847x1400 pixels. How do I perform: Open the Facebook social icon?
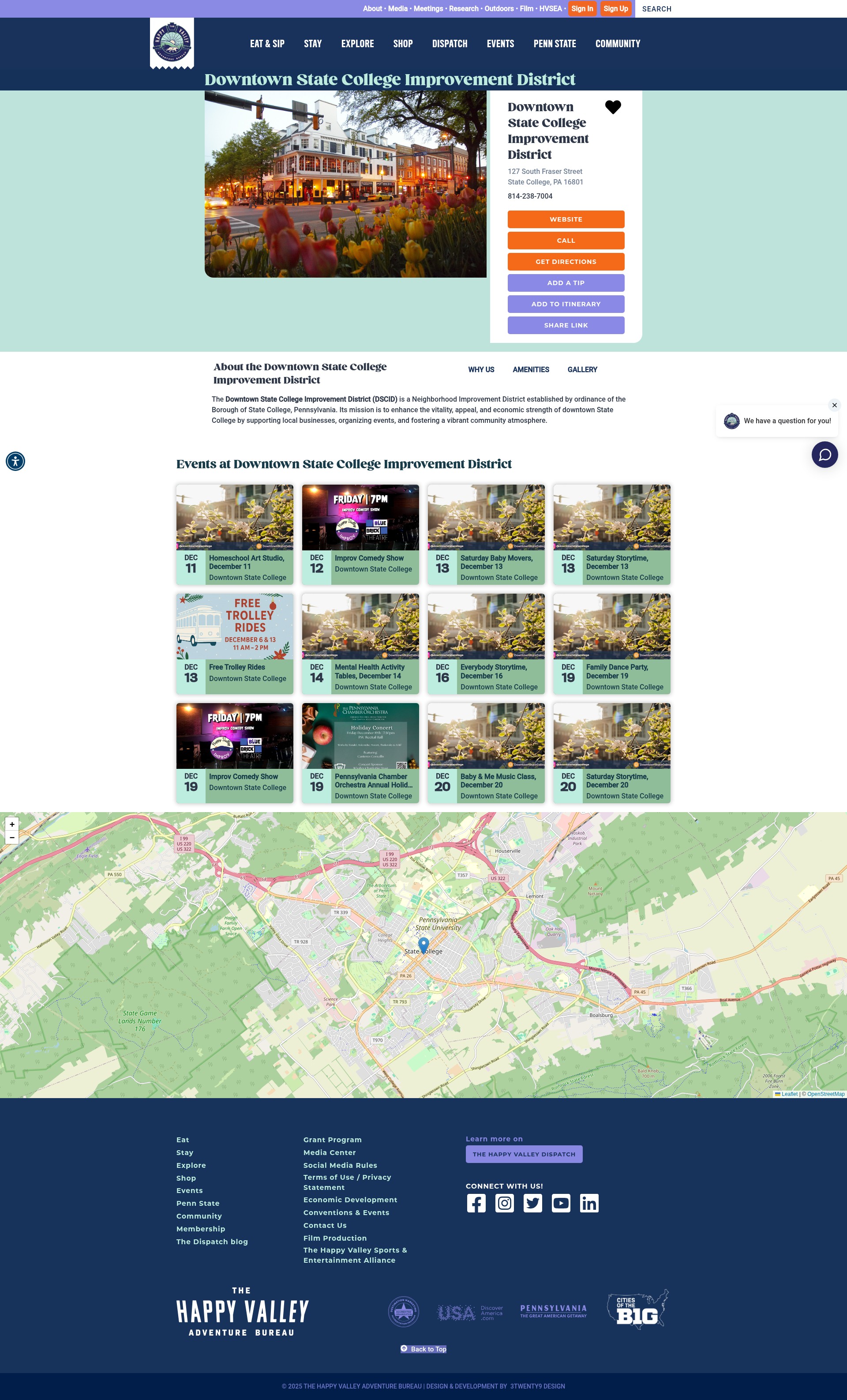point(476,1203)
